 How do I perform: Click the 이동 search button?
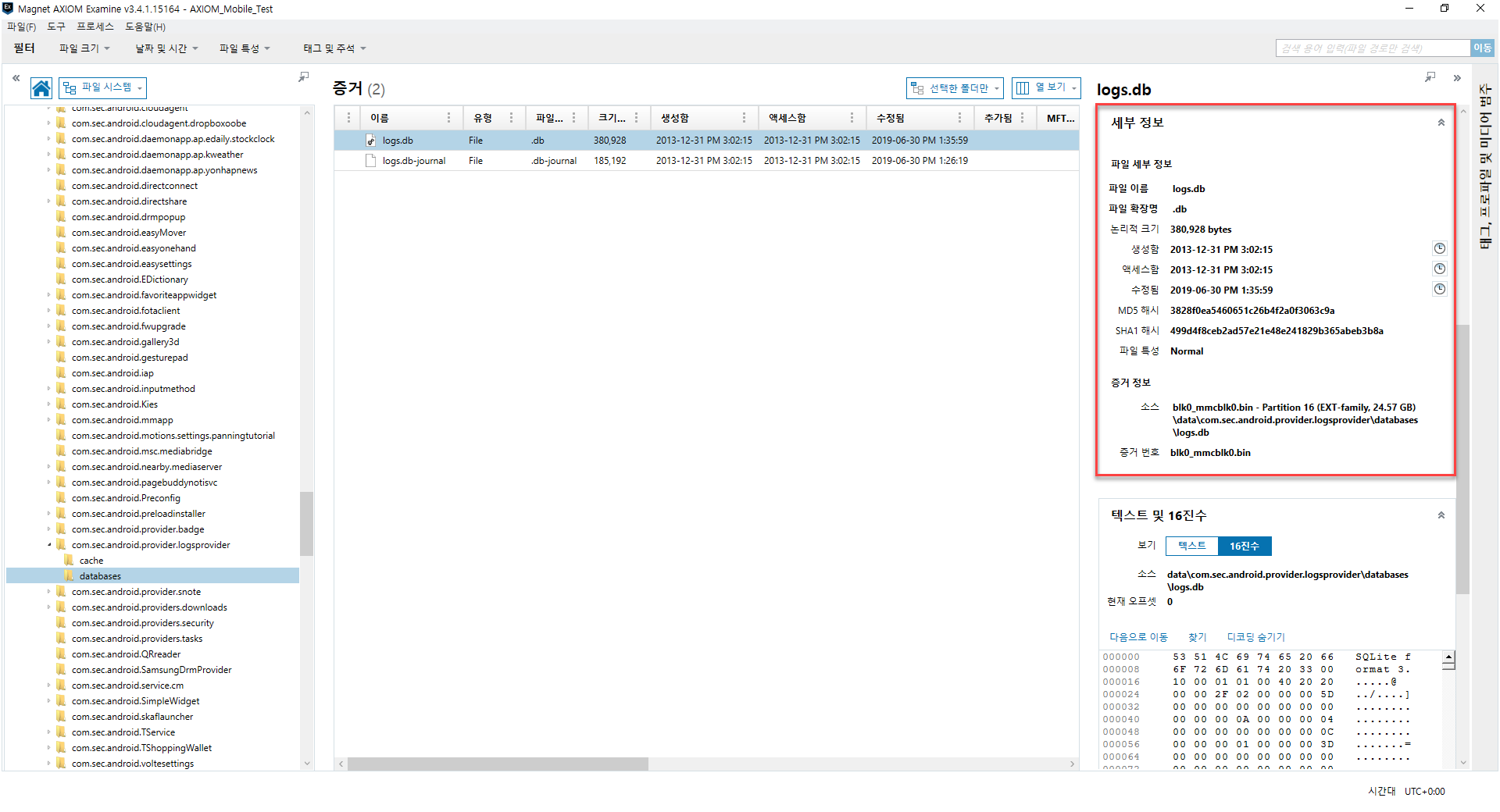(x=1483, y=48)
